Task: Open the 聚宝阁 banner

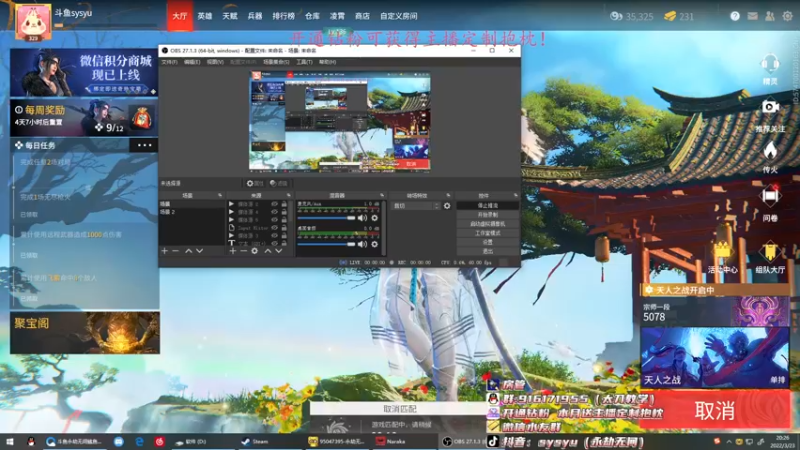Action: tap(85, 333)
